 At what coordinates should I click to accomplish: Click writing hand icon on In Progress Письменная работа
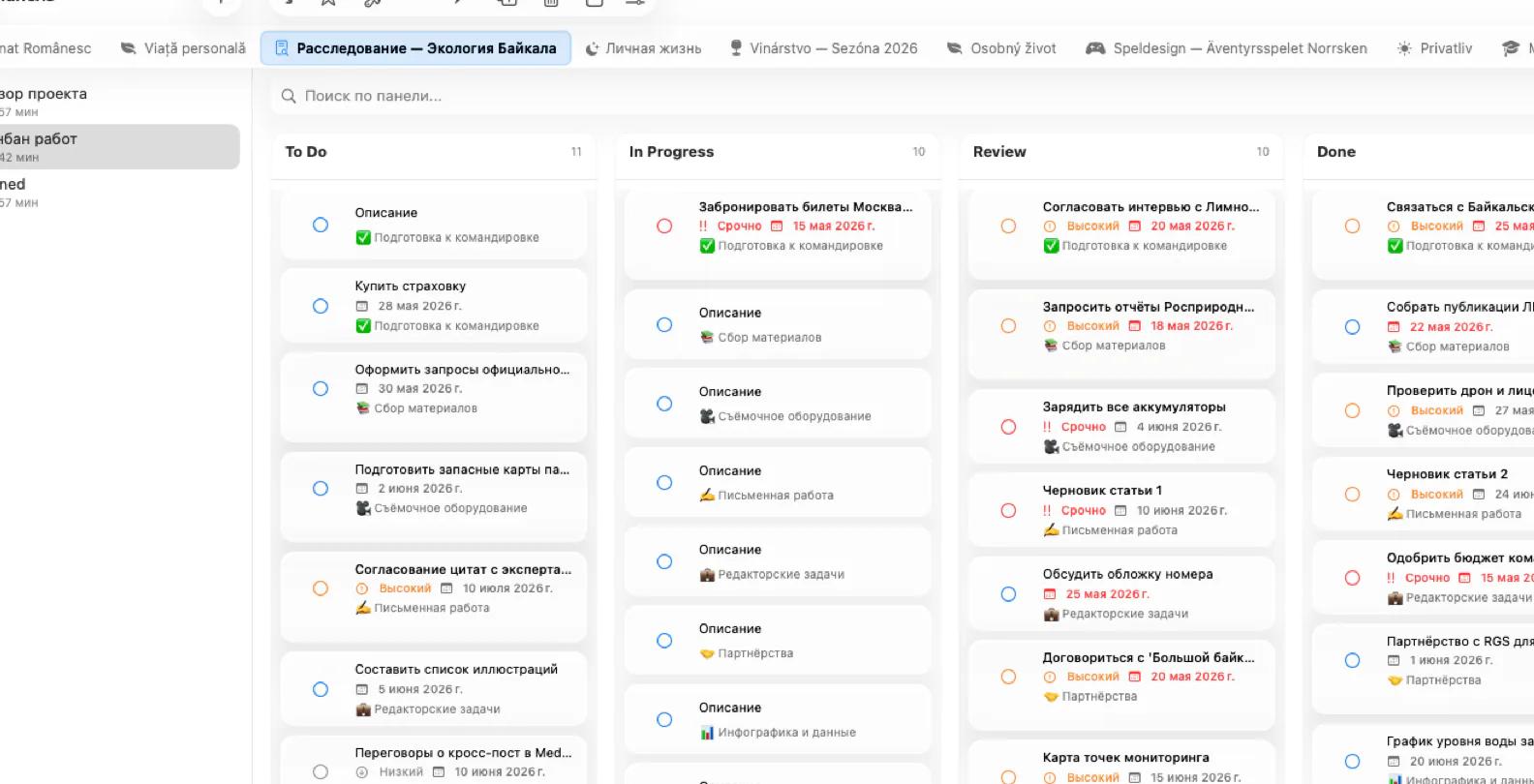(707, 495)
